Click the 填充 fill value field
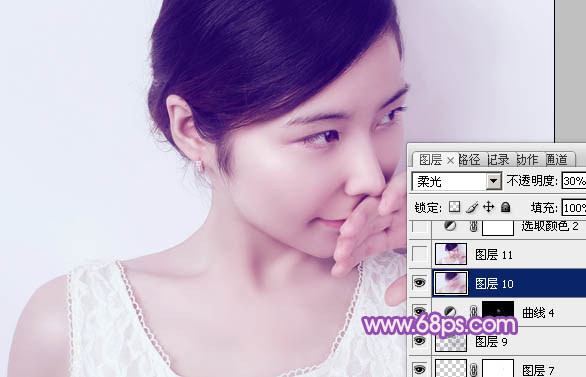 pyautogui.click(x=574, y=208)
